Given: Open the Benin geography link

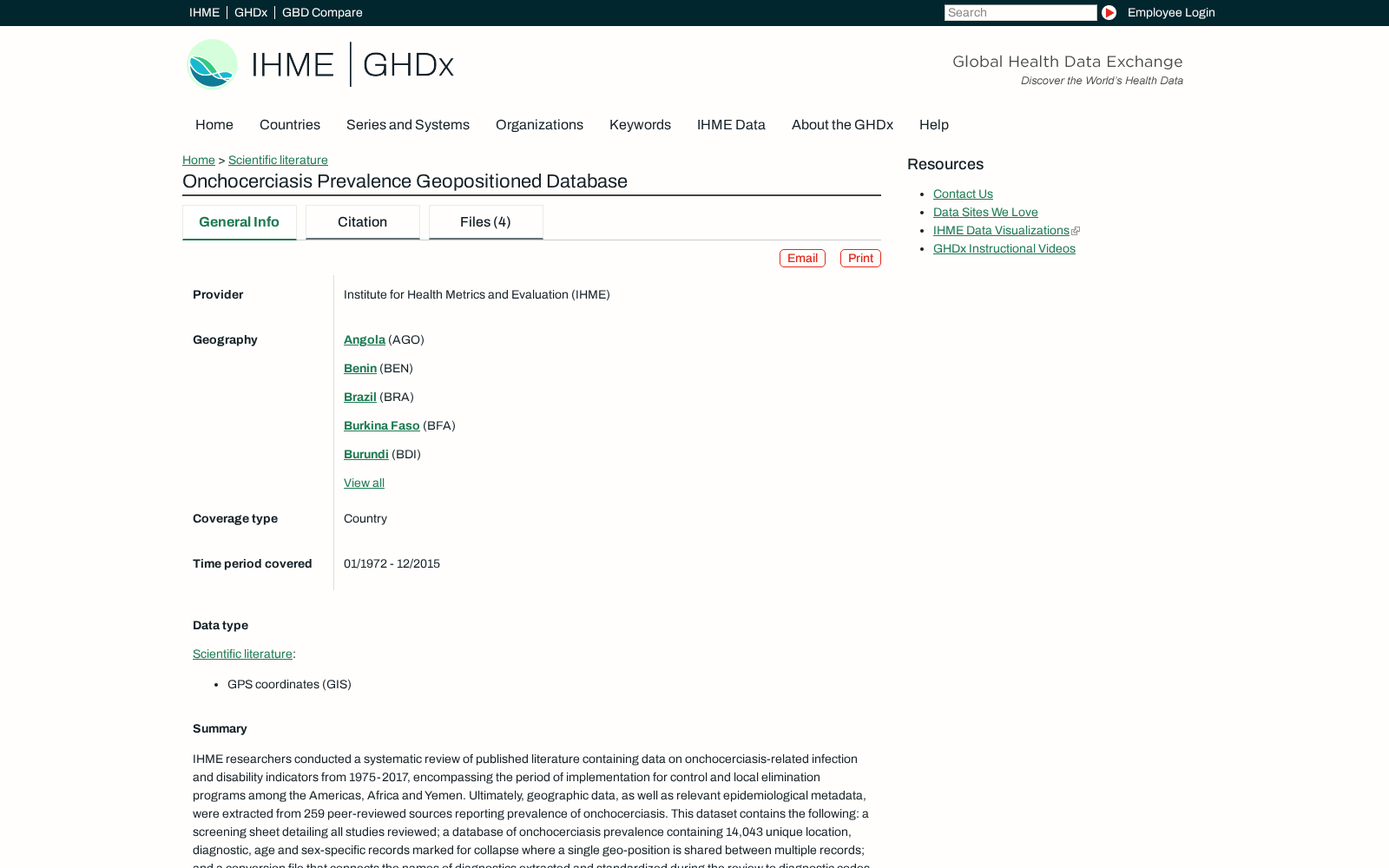Looking at the screenshot, I should [360, 368].
